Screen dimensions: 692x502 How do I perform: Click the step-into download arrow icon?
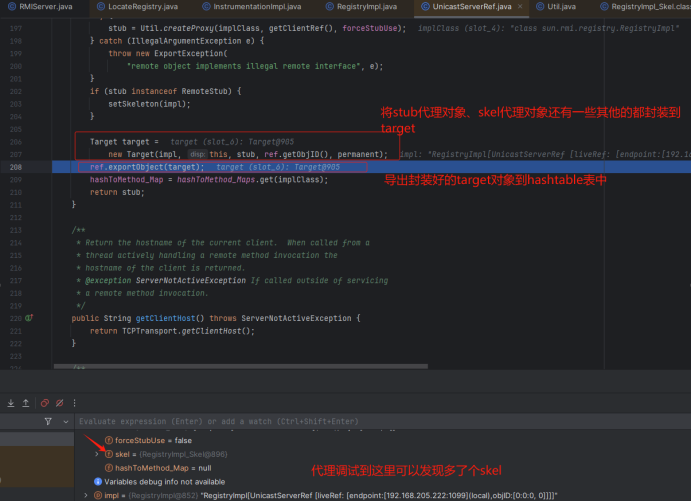(10, 403)
